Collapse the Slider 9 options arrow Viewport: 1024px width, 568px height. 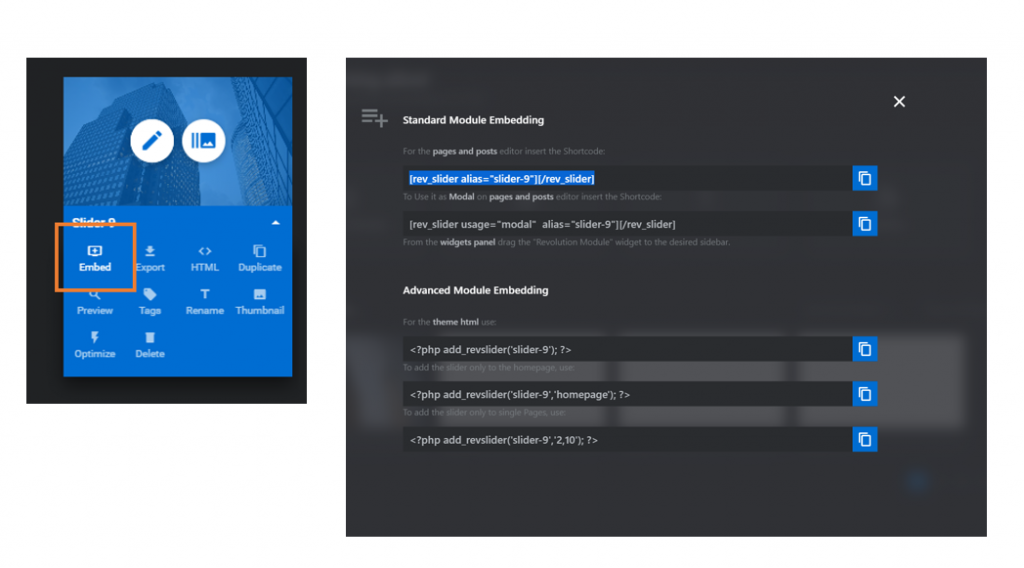pyautogui.click(x=276, y=222)
